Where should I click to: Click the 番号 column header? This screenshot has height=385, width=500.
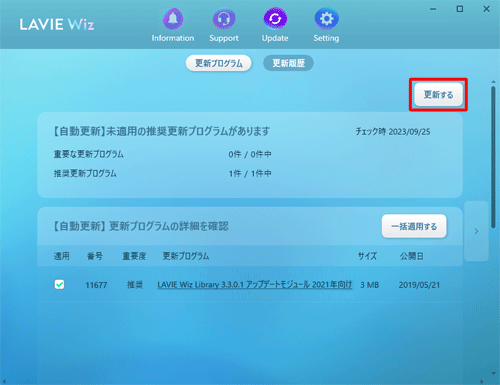pos(95,256)
